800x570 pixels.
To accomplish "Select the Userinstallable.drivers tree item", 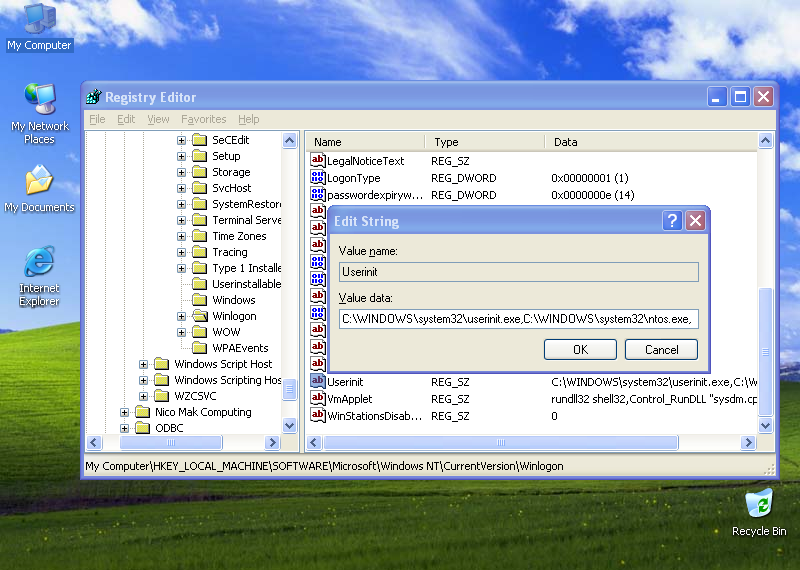I will [246, 284].
